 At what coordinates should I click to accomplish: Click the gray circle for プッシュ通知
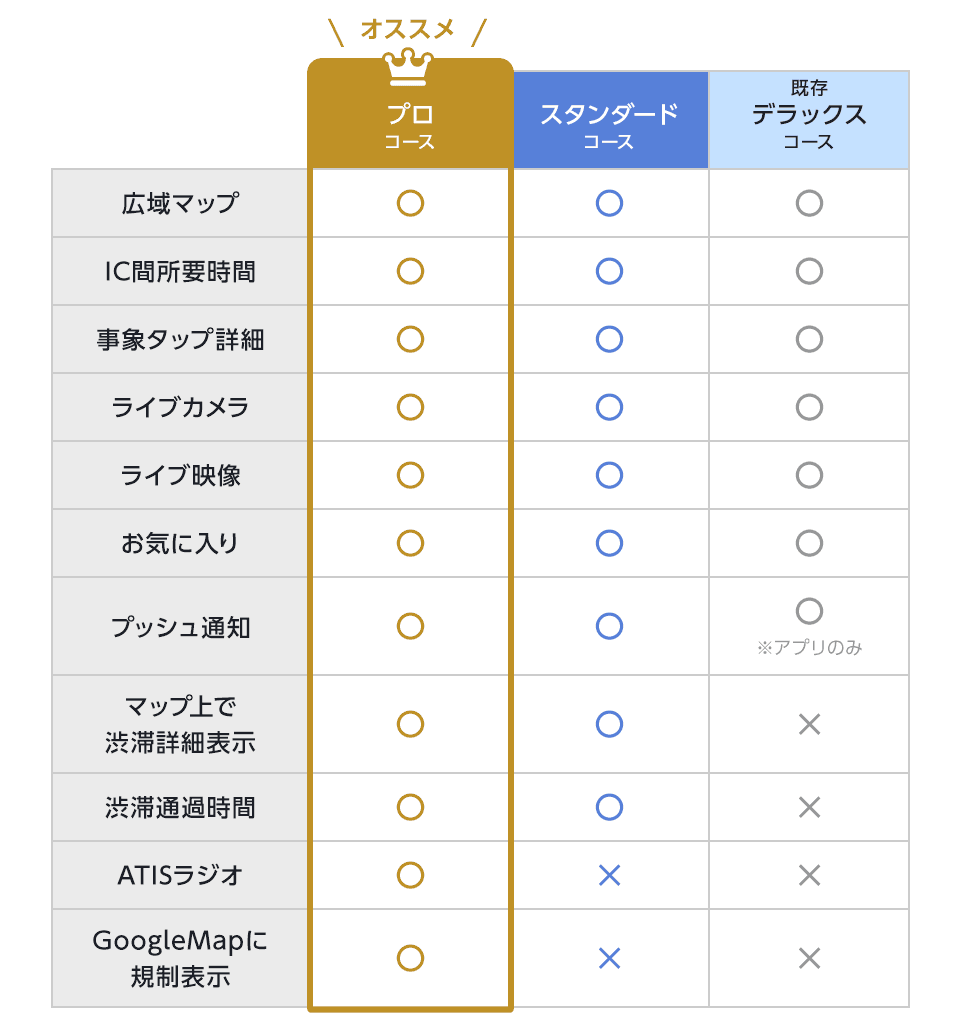809,611
